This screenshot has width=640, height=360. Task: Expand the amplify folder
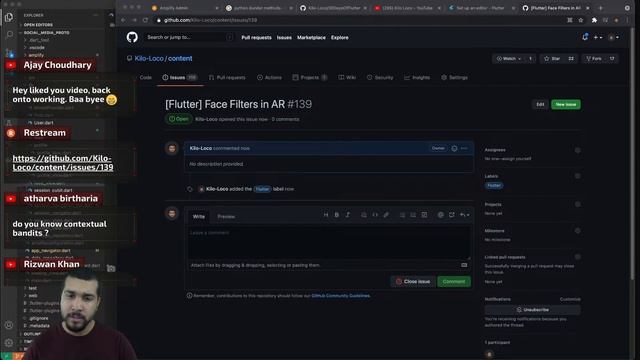[36, 55]
